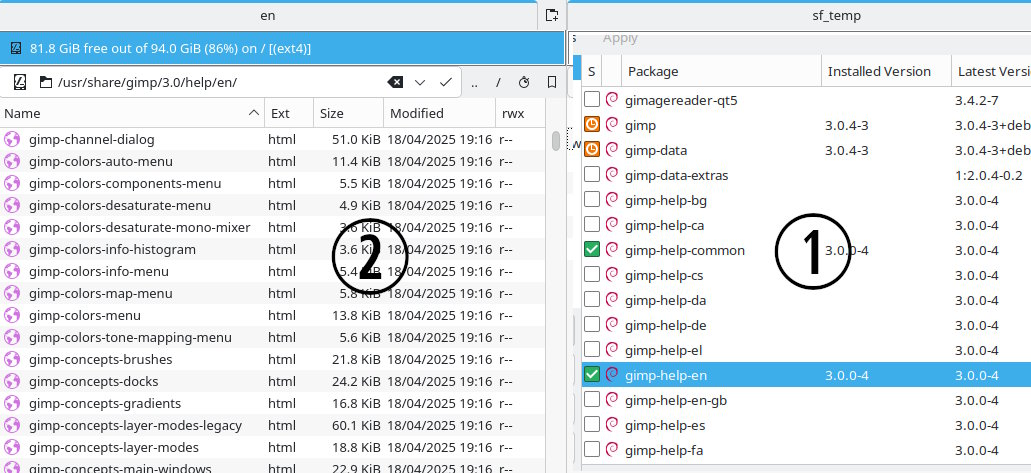Image resolution: width=1031 pixels, height=473 pixels.
Task: Sort files by Size column header
Action: pos(348,113)
